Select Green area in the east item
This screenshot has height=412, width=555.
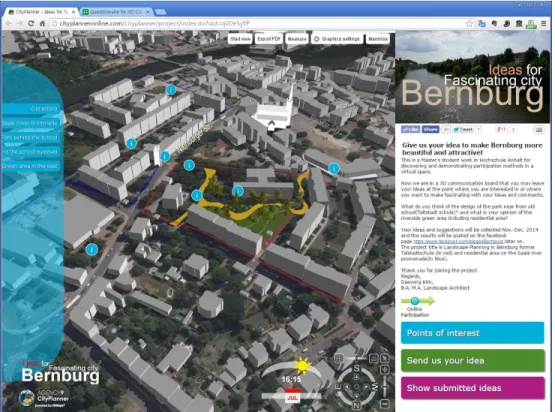pos(32,166)
